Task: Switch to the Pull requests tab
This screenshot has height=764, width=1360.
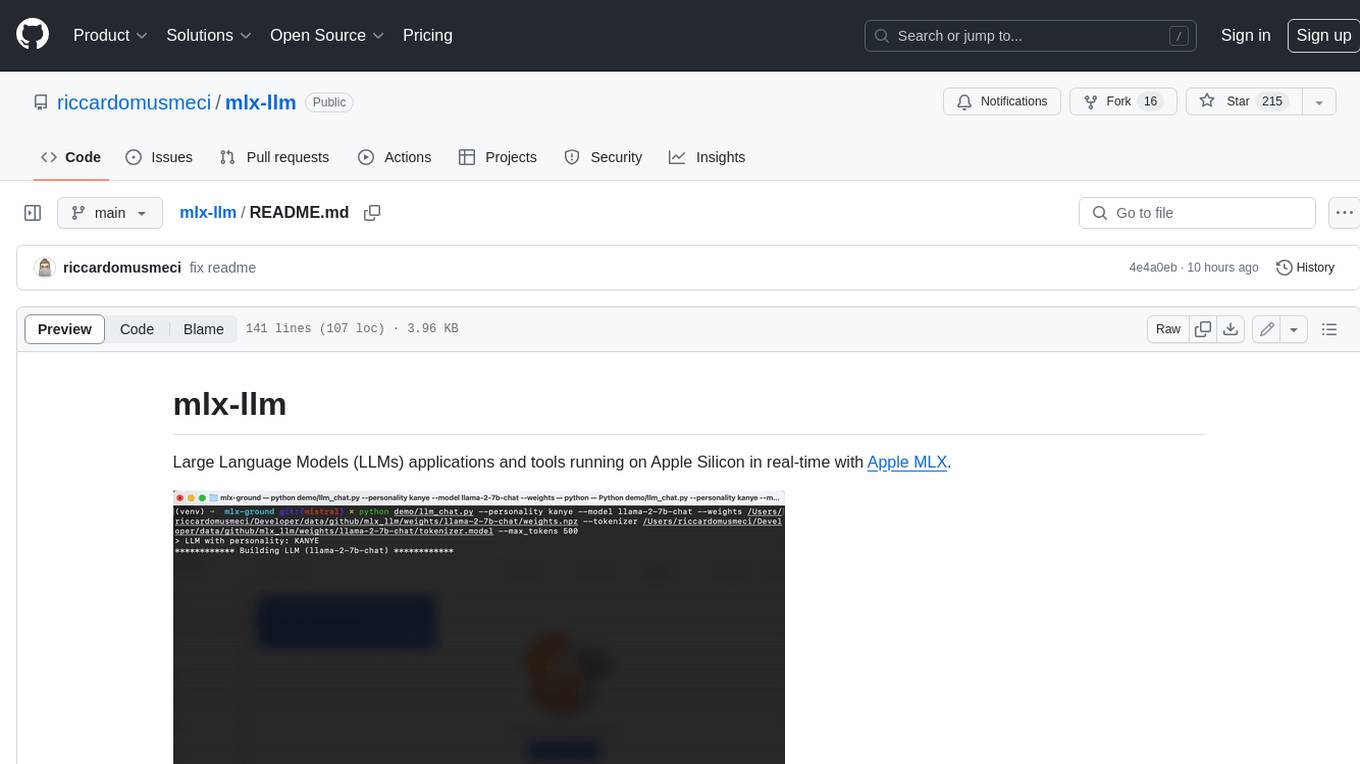Action: point(274,157)
